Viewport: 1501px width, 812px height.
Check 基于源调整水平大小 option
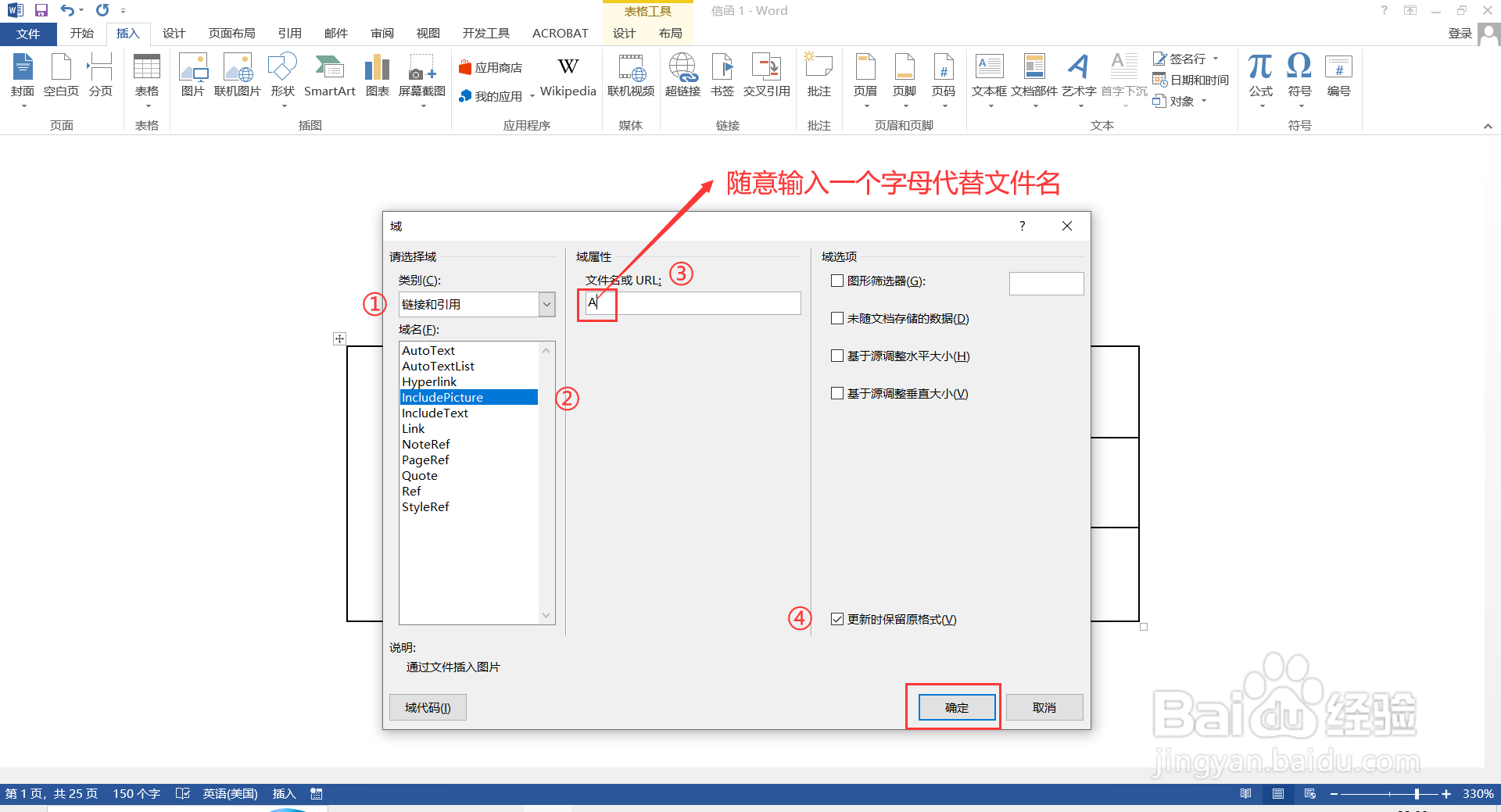pyautogui.click(x=836, y=356)
